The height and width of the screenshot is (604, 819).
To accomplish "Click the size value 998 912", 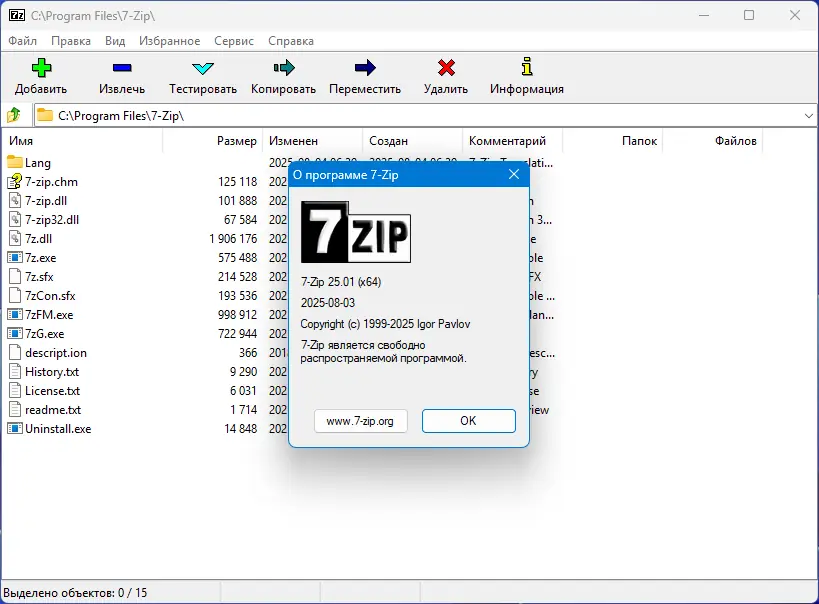I will (238, 315).
